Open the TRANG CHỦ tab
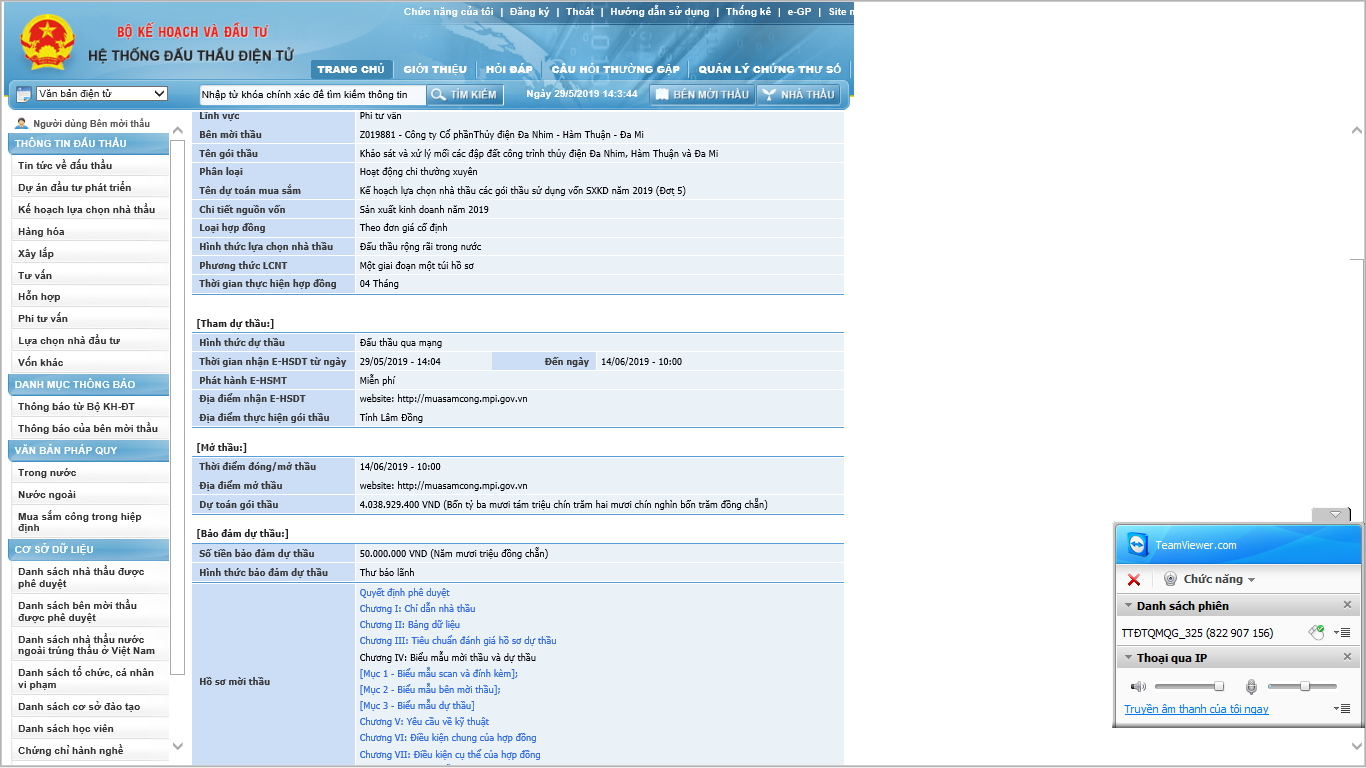Image resolution: width=1366 pixels, height=768 pixels. tap(351, 69)
